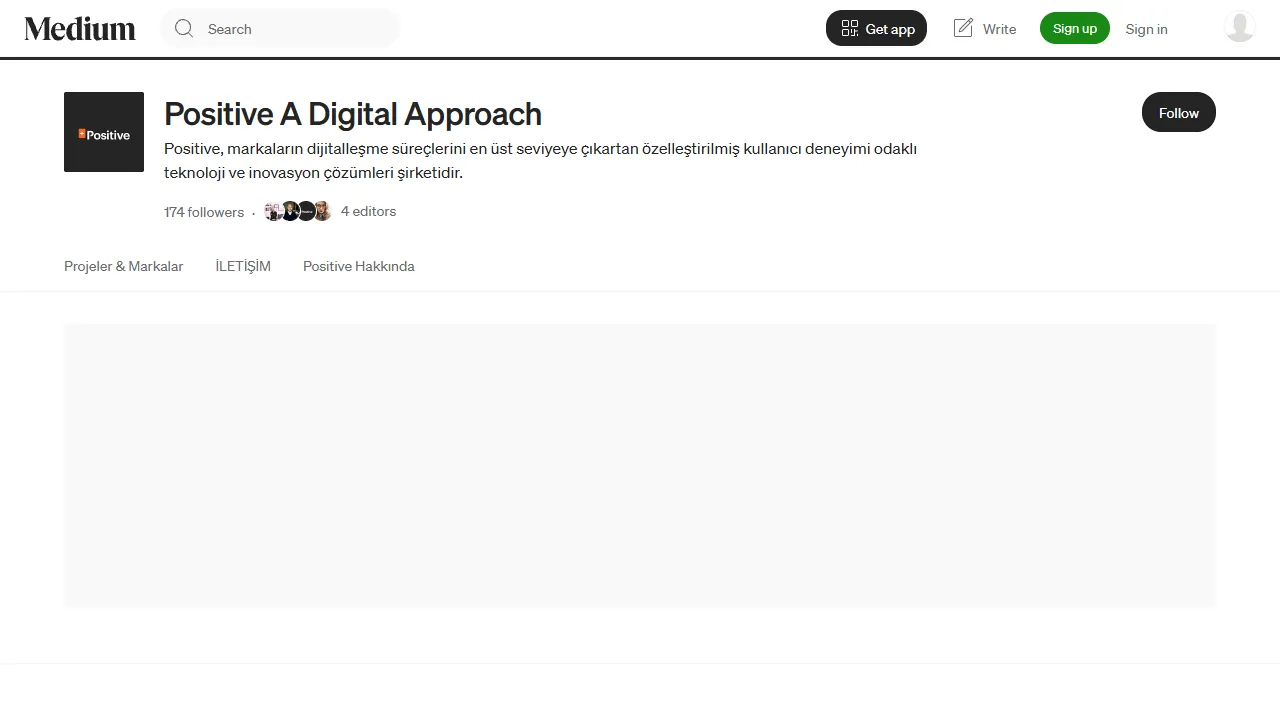Follow the Positive A Digital Approach publication
This screenshot has height=720, width=1280.
coord(1178,112)
